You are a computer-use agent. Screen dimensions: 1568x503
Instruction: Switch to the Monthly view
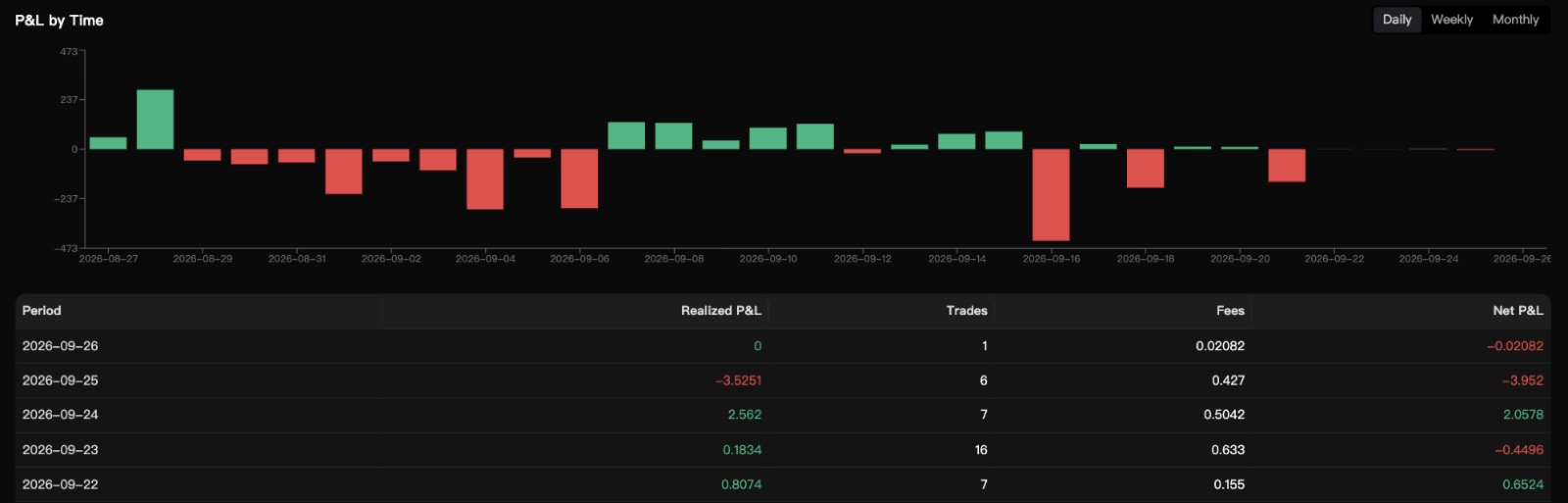1515,20
